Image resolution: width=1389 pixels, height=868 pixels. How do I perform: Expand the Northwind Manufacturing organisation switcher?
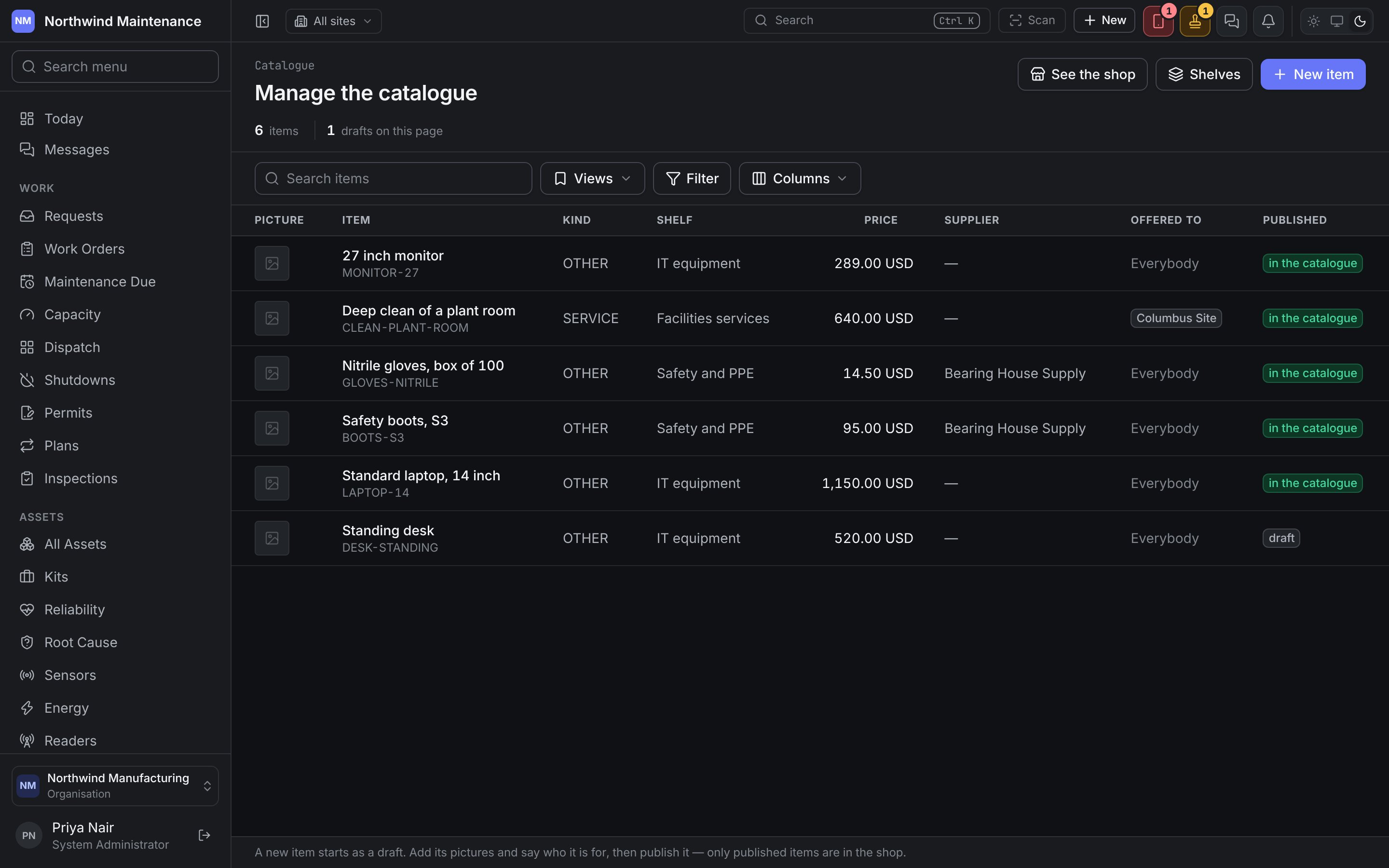115,786
